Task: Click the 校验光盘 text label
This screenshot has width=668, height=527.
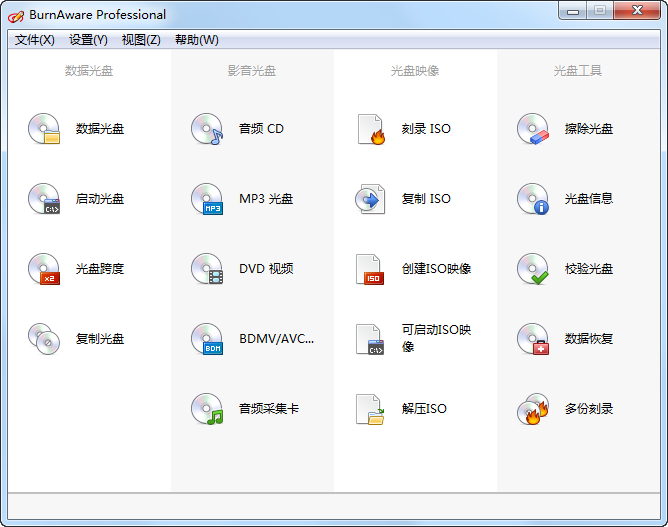Action: (x=589, y=269)
